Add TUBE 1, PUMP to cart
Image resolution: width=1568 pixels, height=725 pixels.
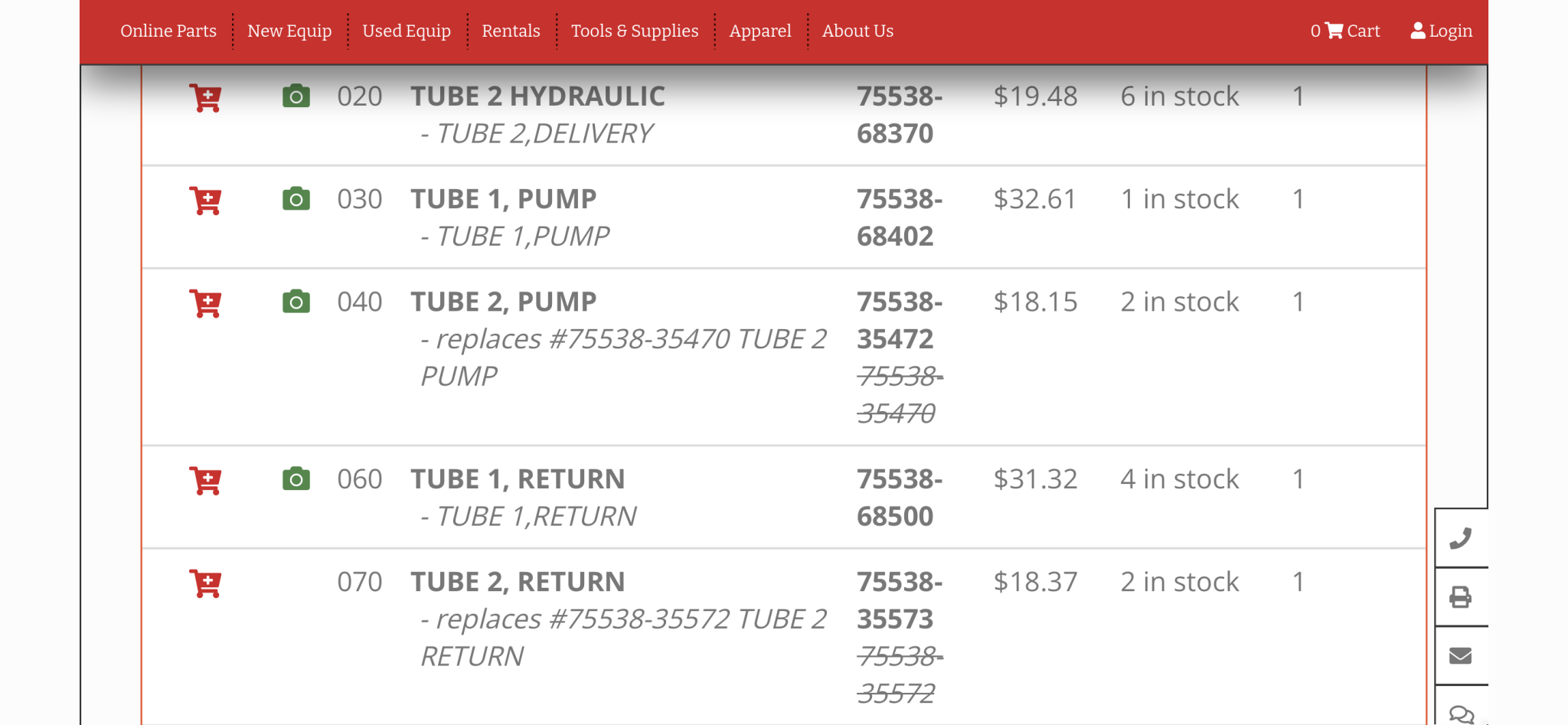pos(205,201)
